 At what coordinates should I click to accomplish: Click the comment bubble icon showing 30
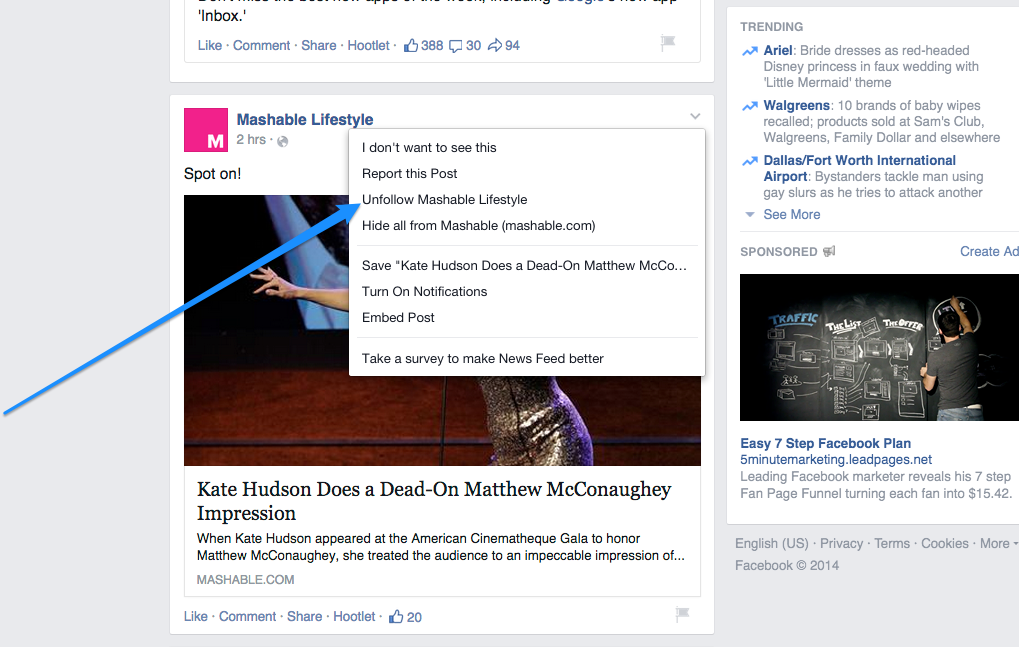click(x=456, y=46)
